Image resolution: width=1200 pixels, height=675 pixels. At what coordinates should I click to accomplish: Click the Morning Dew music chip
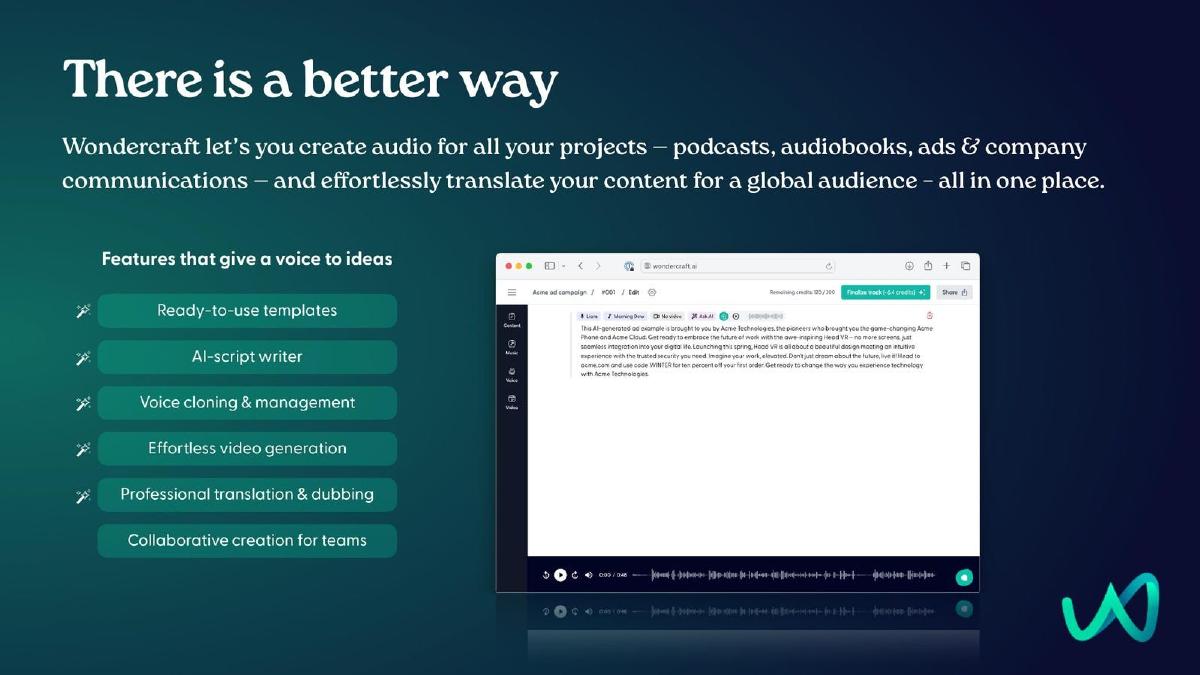pyautogui.click(x=627, y=316)
